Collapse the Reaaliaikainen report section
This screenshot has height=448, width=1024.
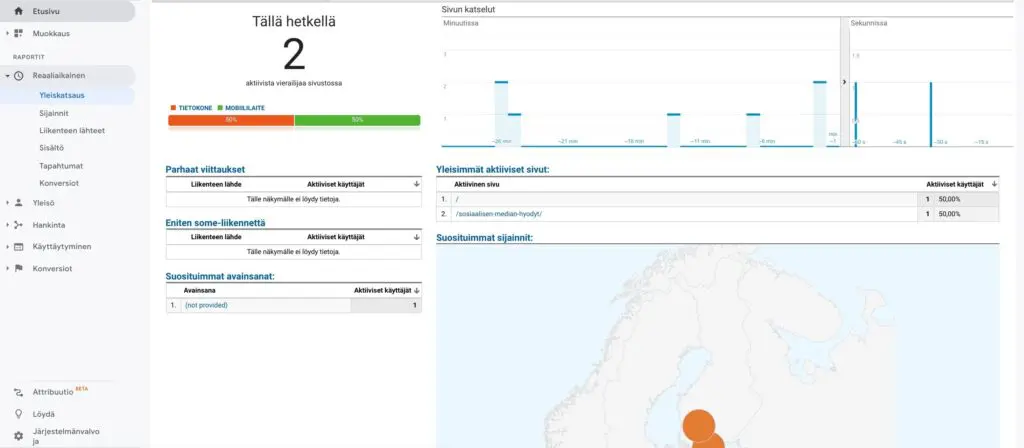pyautogui.click(x=7, y=76)
